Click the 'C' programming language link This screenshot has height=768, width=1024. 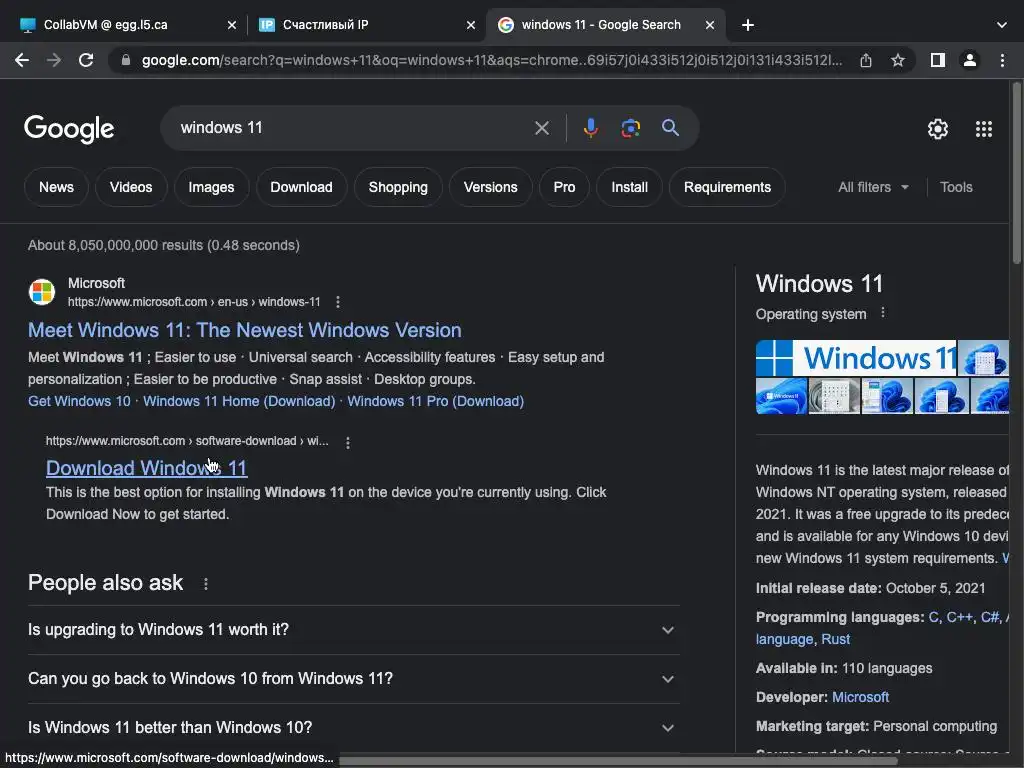[x=933, y=617]
